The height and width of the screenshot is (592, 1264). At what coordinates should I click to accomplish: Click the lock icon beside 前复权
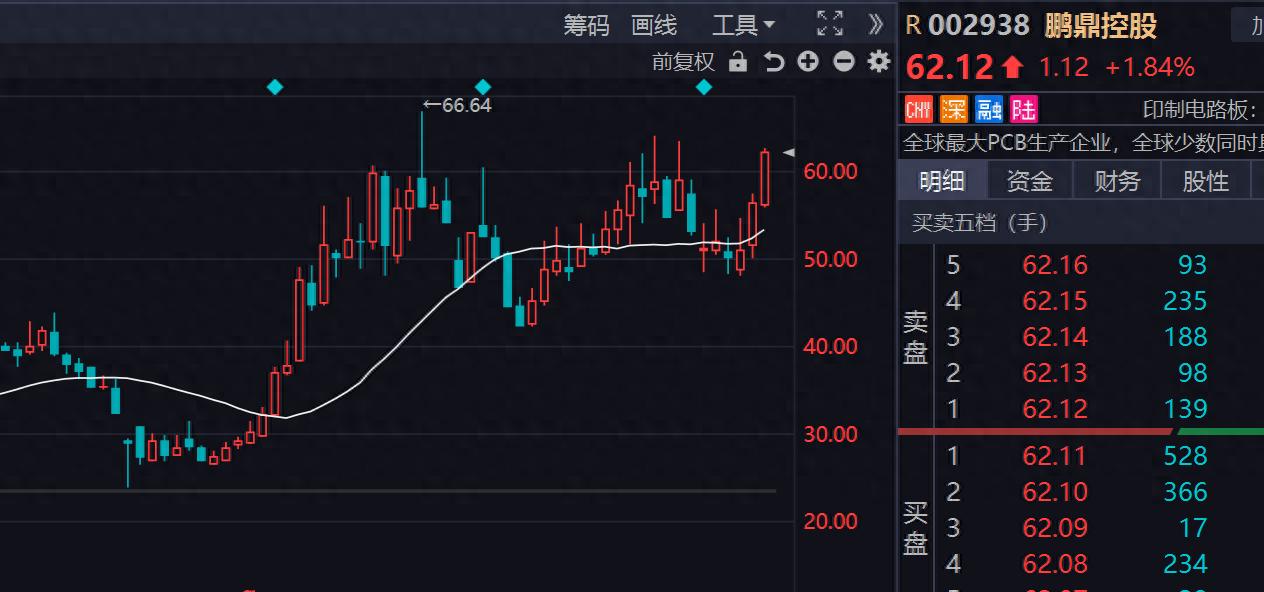click(x=738, y=62)
